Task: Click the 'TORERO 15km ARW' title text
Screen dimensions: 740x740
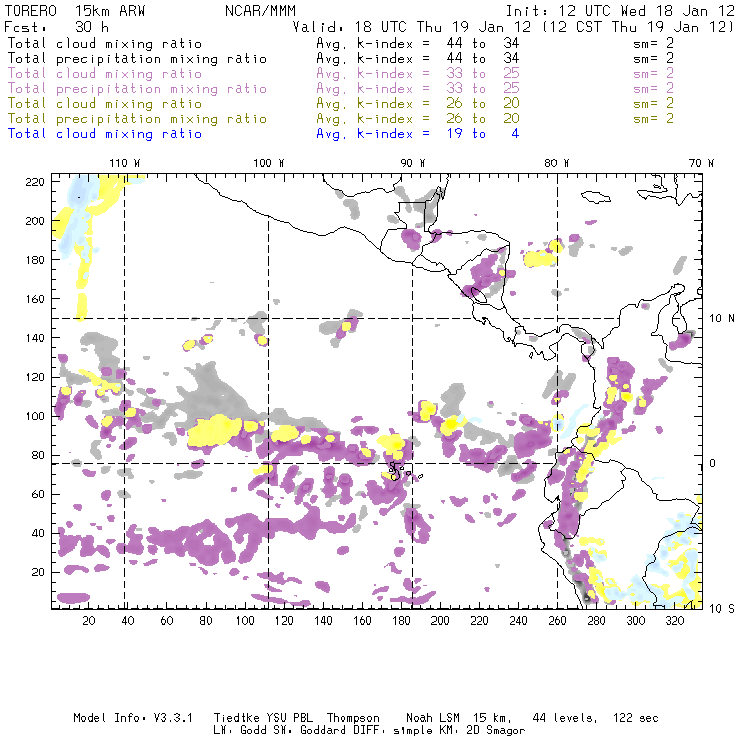Action: (x=75, y=11)
